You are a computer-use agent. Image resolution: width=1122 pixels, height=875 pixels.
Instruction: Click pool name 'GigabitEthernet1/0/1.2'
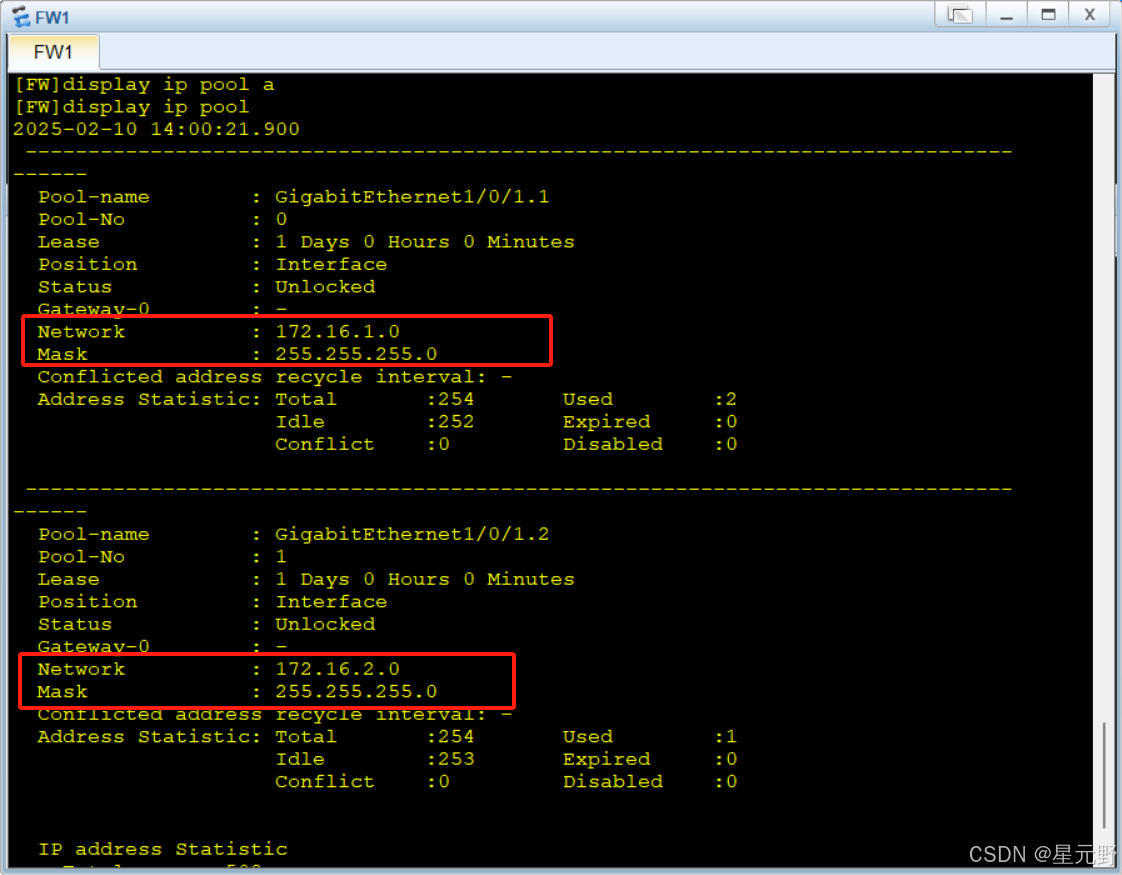(412, 534)
